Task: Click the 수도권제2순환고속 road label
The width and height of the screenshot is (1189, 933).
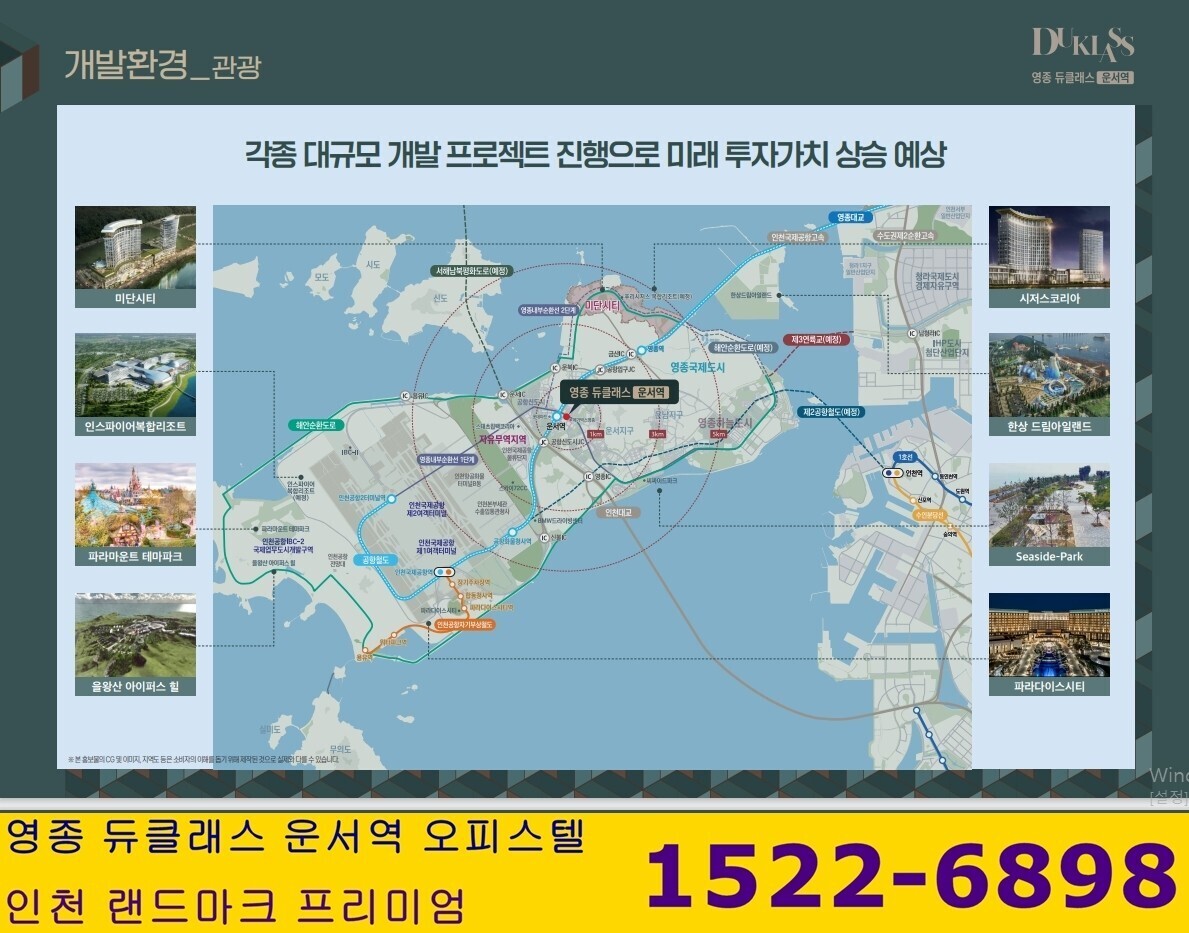Action: (905, 236)
